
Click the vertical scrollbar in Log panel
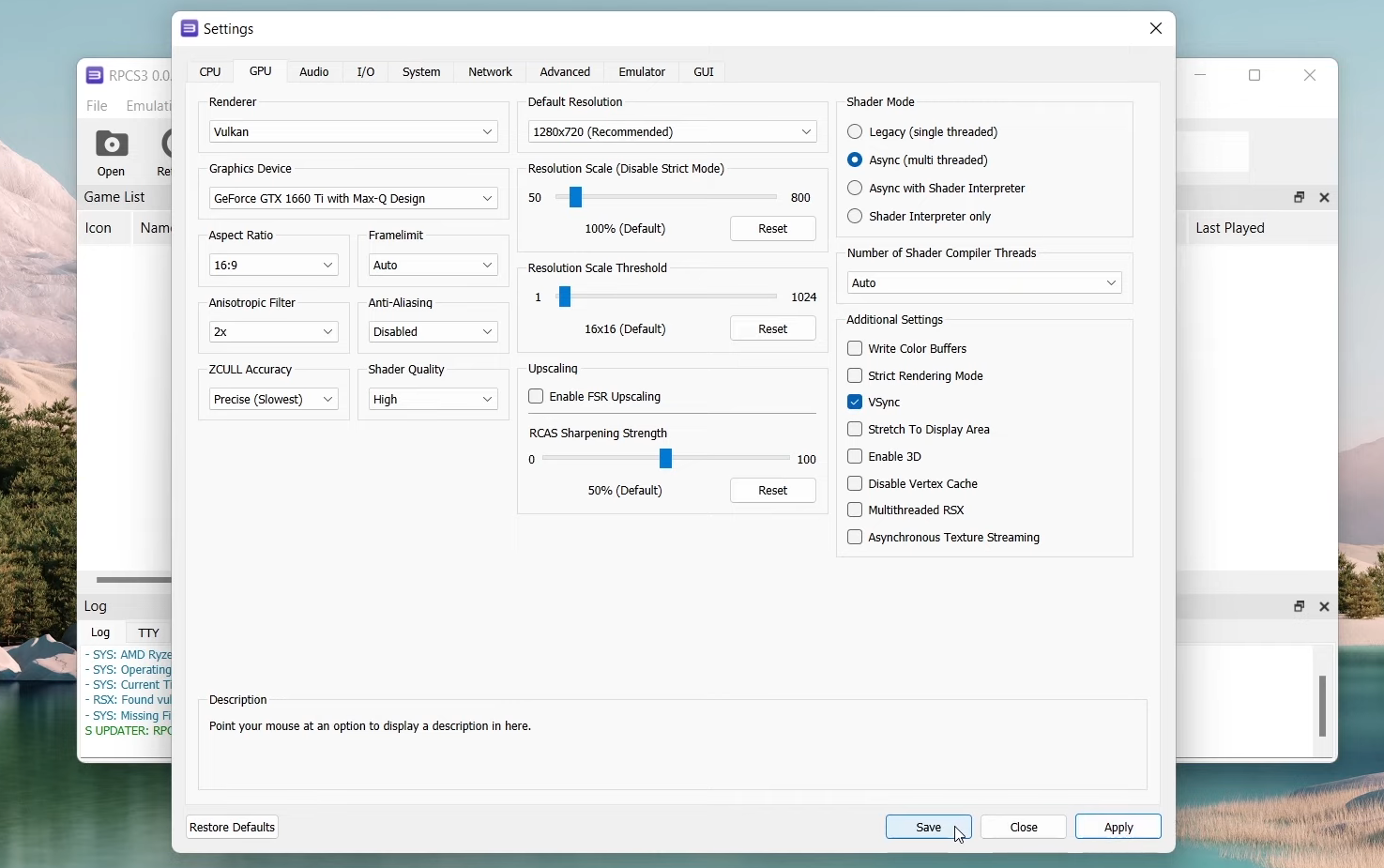pyautogui.click(x=1323, y=707)
